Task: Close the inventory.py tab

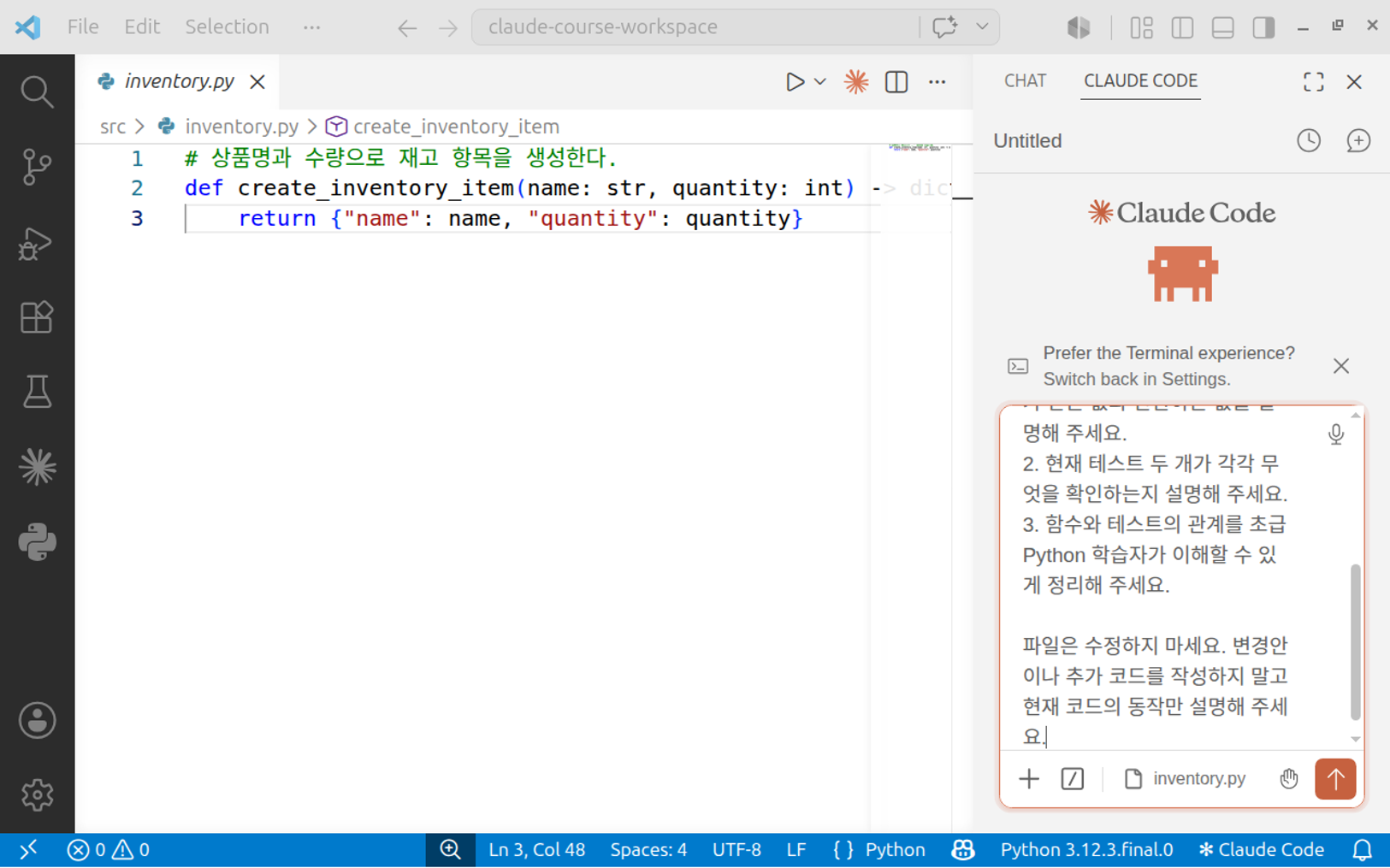Action: pyautogui.click(x=257, y=82)
